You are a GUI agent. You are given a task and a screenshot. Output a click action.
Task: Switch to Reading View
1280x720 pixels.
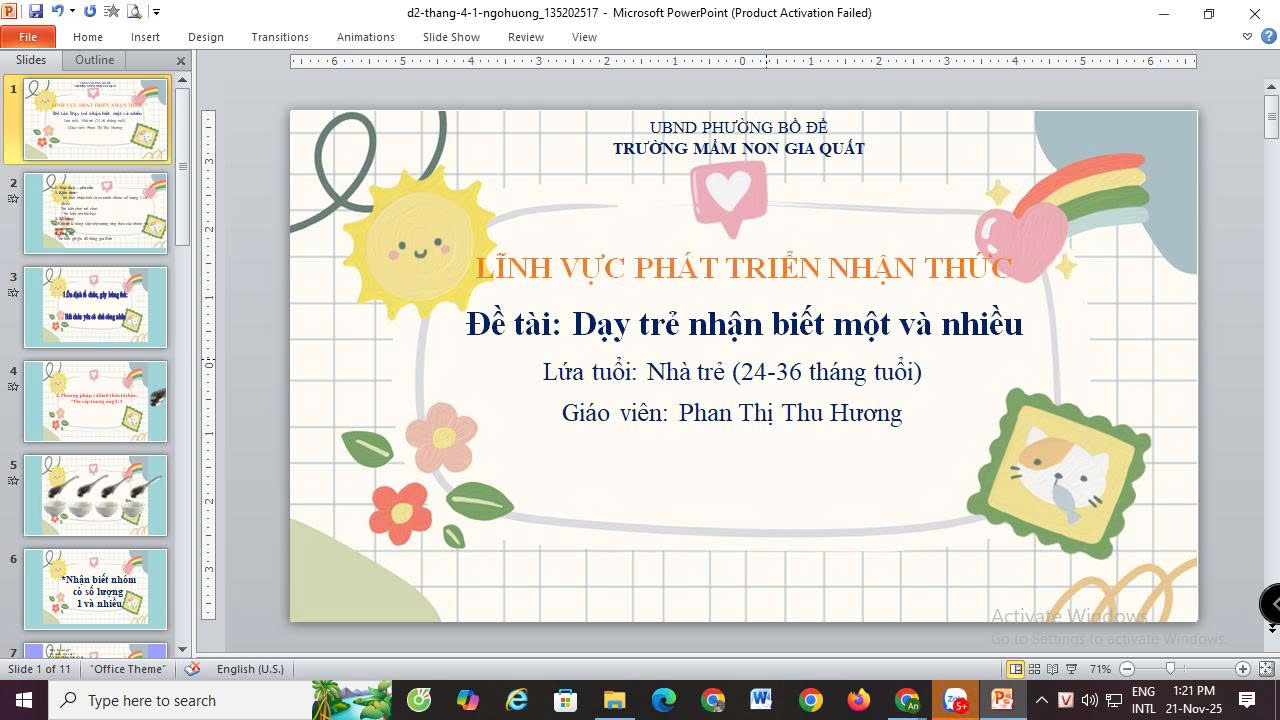pos(1053,669)
